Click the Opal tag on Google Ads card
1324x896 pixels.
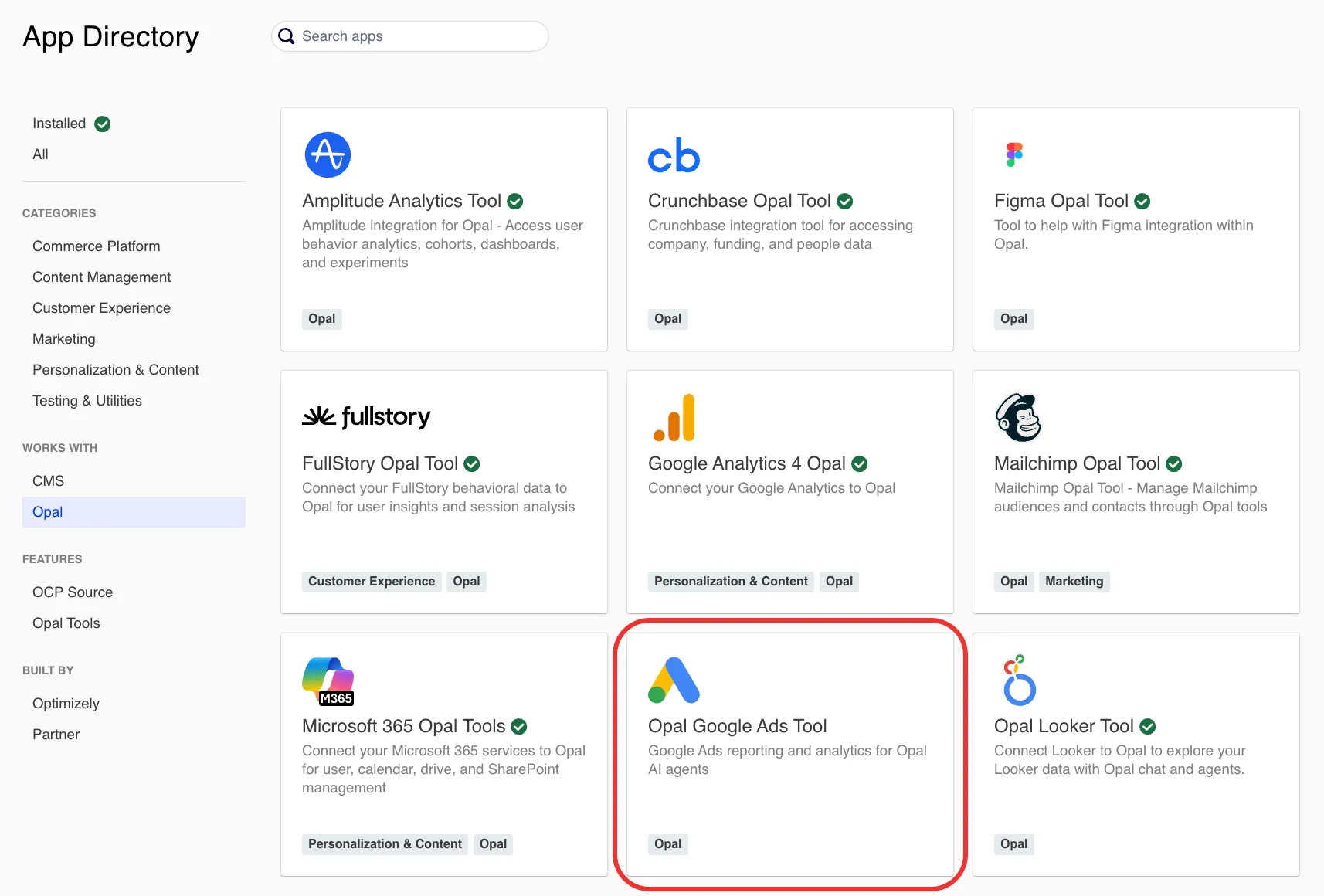[x=668, y=844]
